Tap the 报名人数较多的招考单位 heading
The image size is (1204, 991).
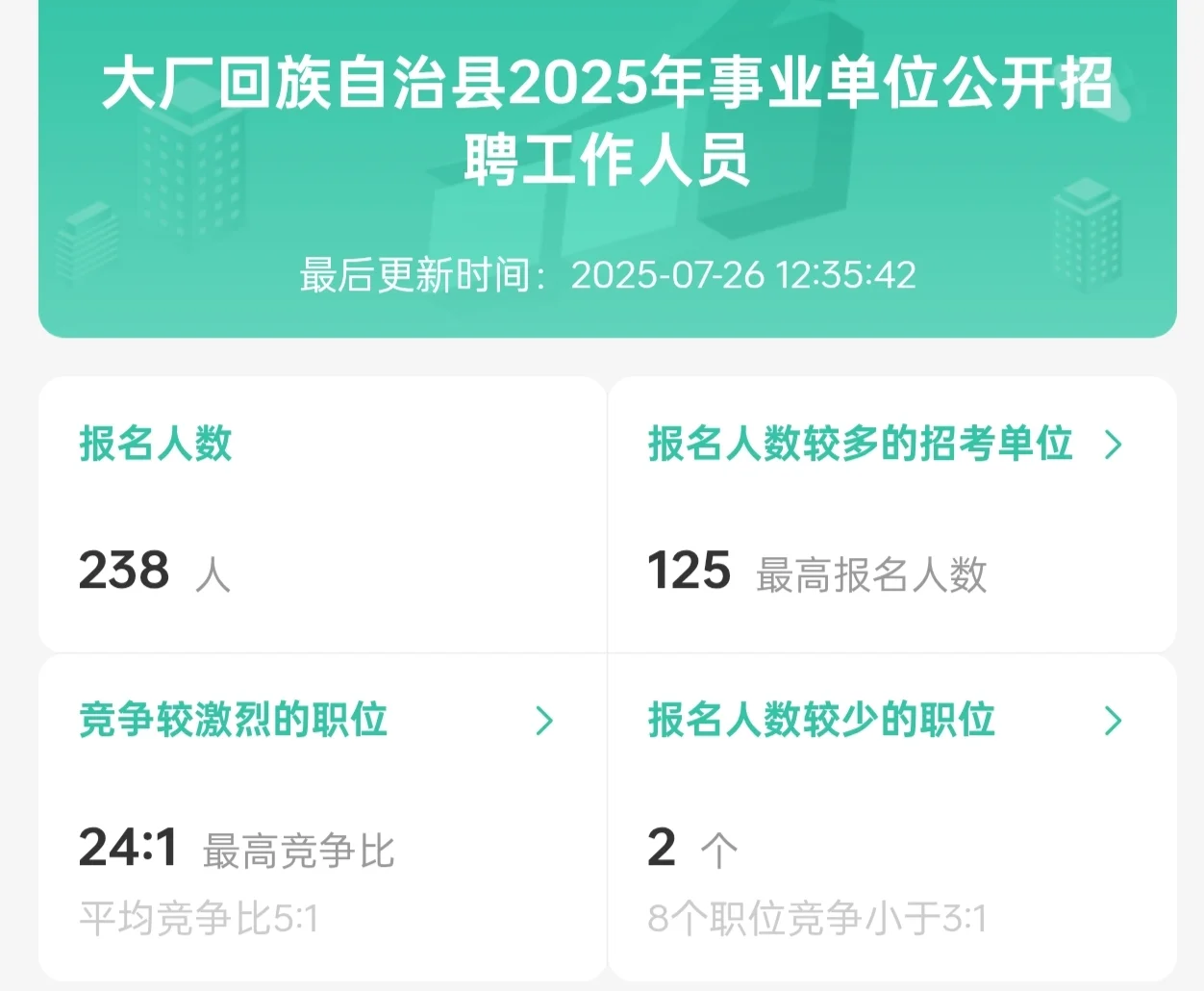click(861, 444)
